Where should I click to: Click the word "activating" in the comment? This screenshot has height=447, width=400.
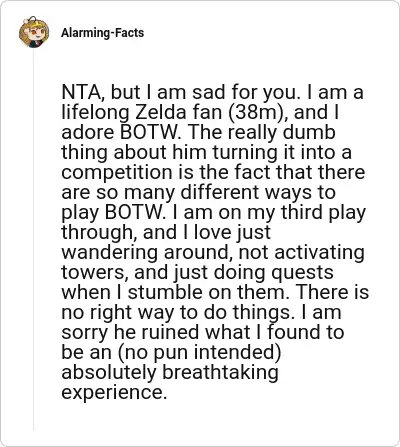320,252
